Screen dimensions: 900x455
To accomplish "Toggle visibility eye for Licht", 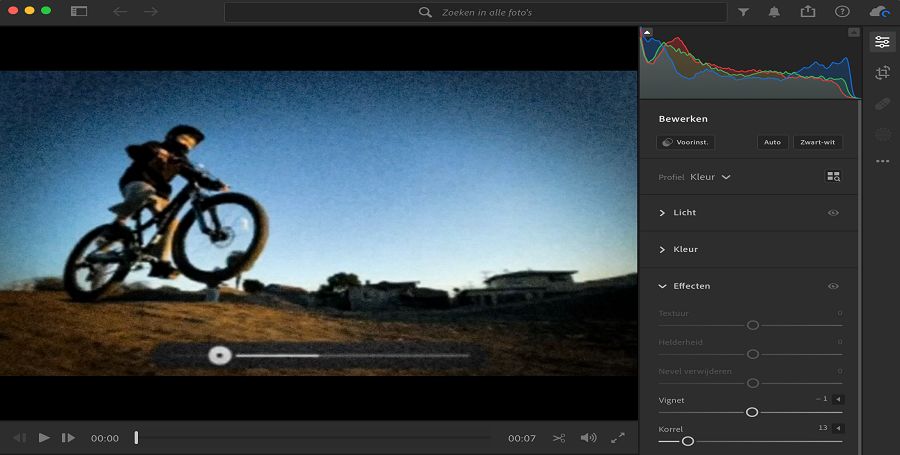I will tap(833, 213).
